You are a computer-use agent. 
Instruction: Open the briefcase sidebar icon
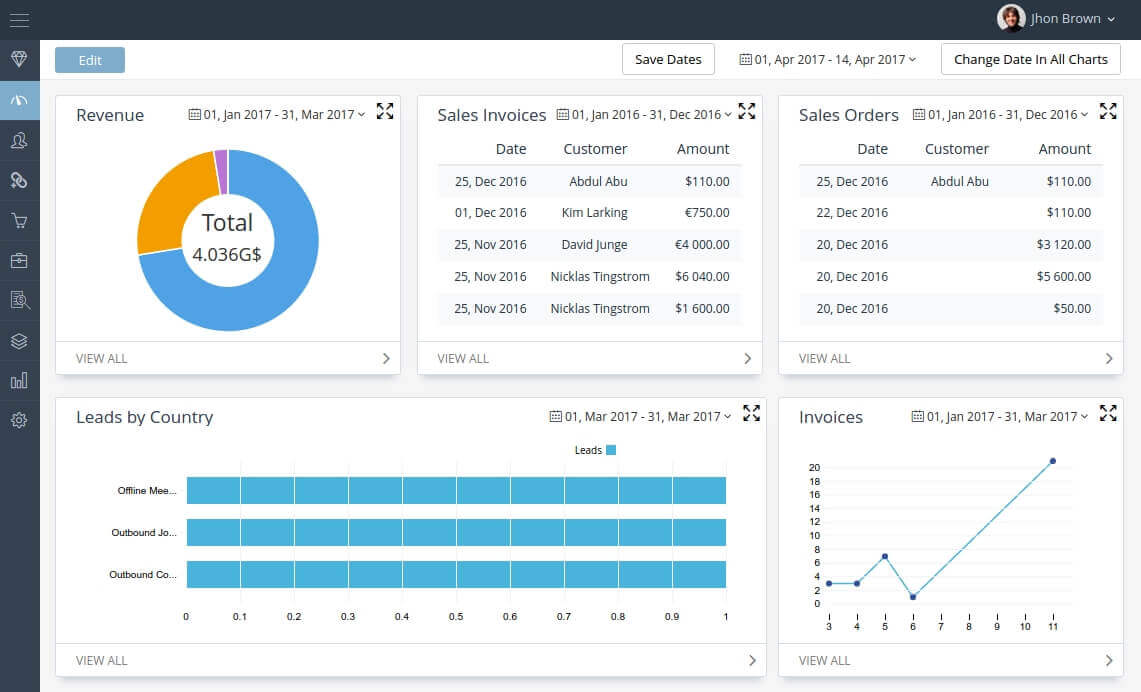pos(19,261)
